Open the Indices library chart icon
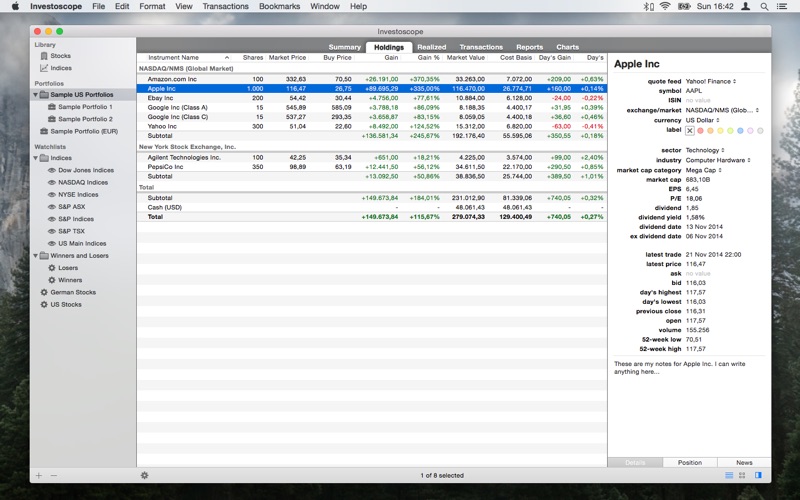800x500 pixels. pyautogui.click(x=44, y=68)
